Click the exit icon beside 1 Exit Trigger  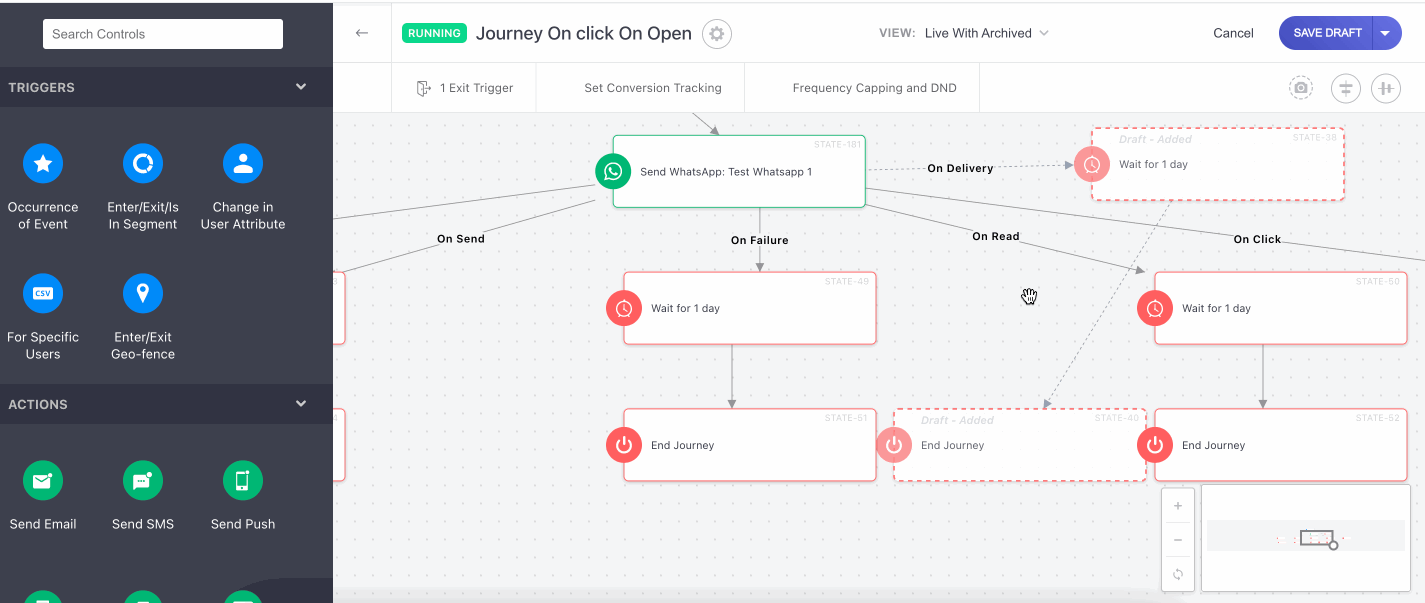[424, 88]
